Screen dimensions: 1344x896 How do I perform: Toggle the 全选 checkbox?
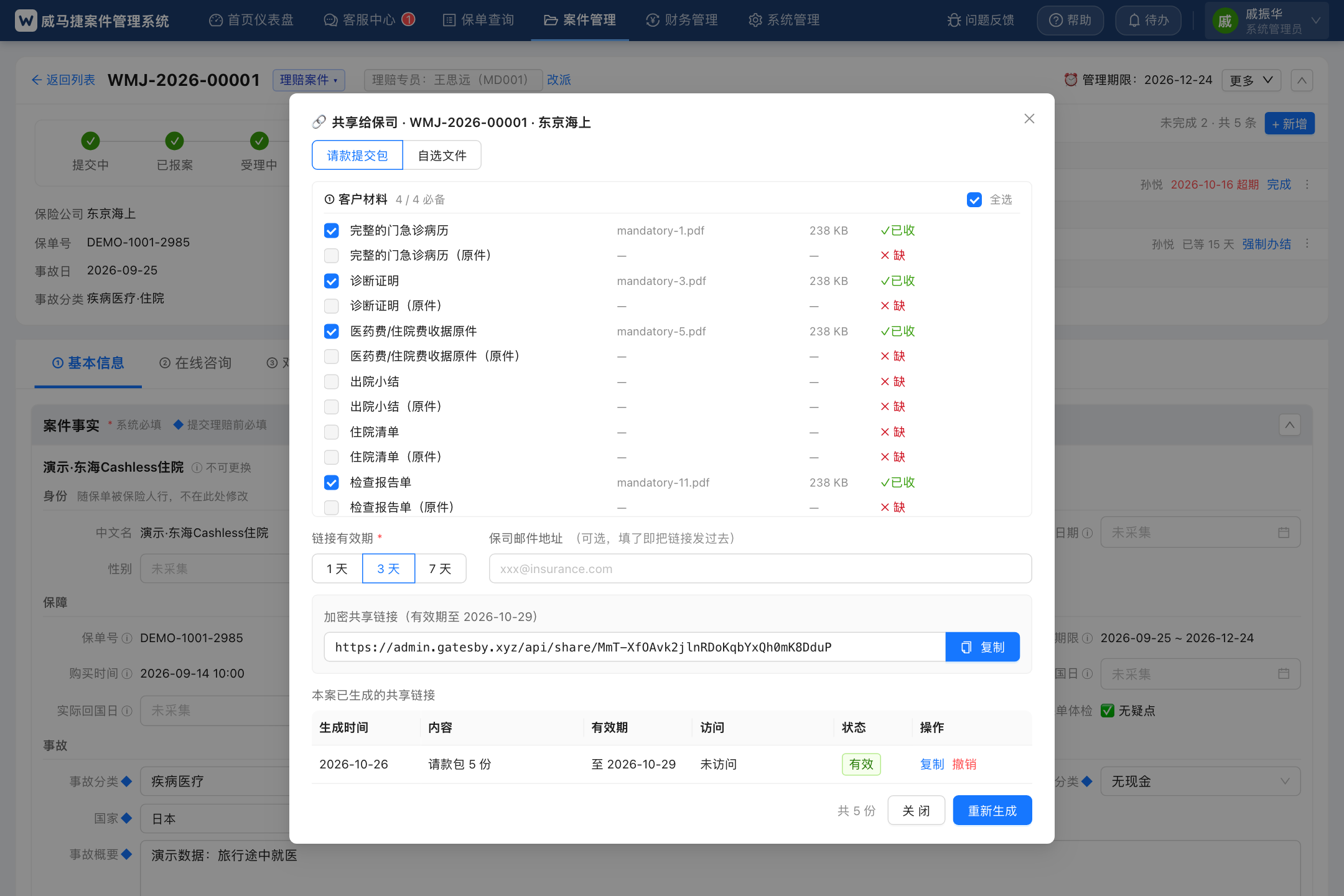(974, 200)
